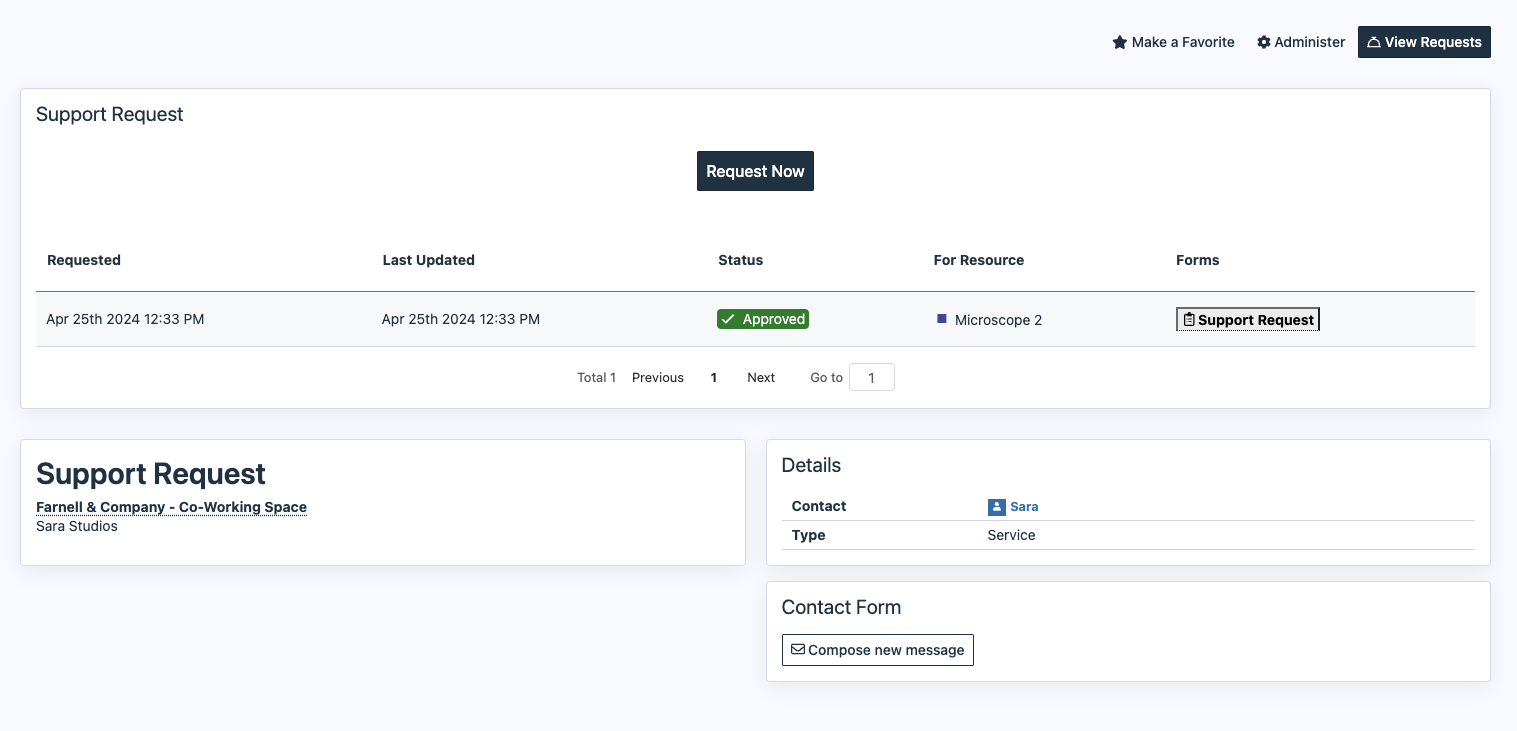1517x731 pixels.
Task: Click the For Resource column header
Action: coord(978,260)
